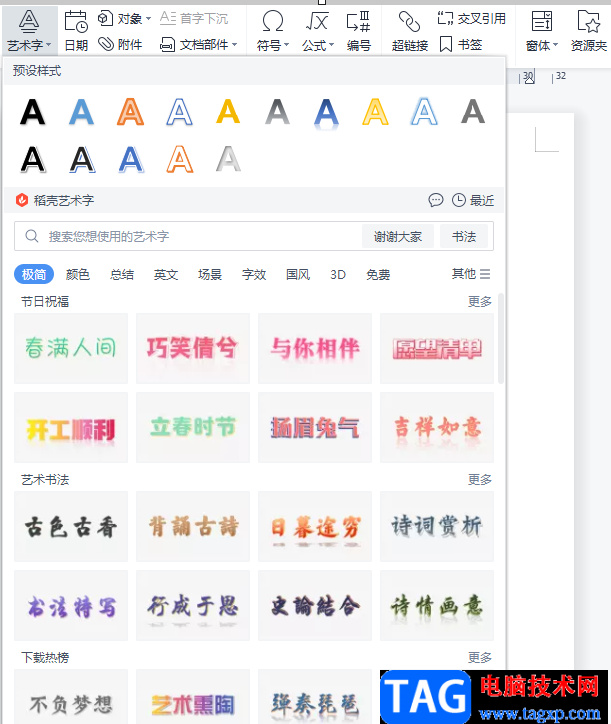This screenshot has width=611, height=724.
Task: Select the orange outline A preset, second row
Action: pos(179,159)
